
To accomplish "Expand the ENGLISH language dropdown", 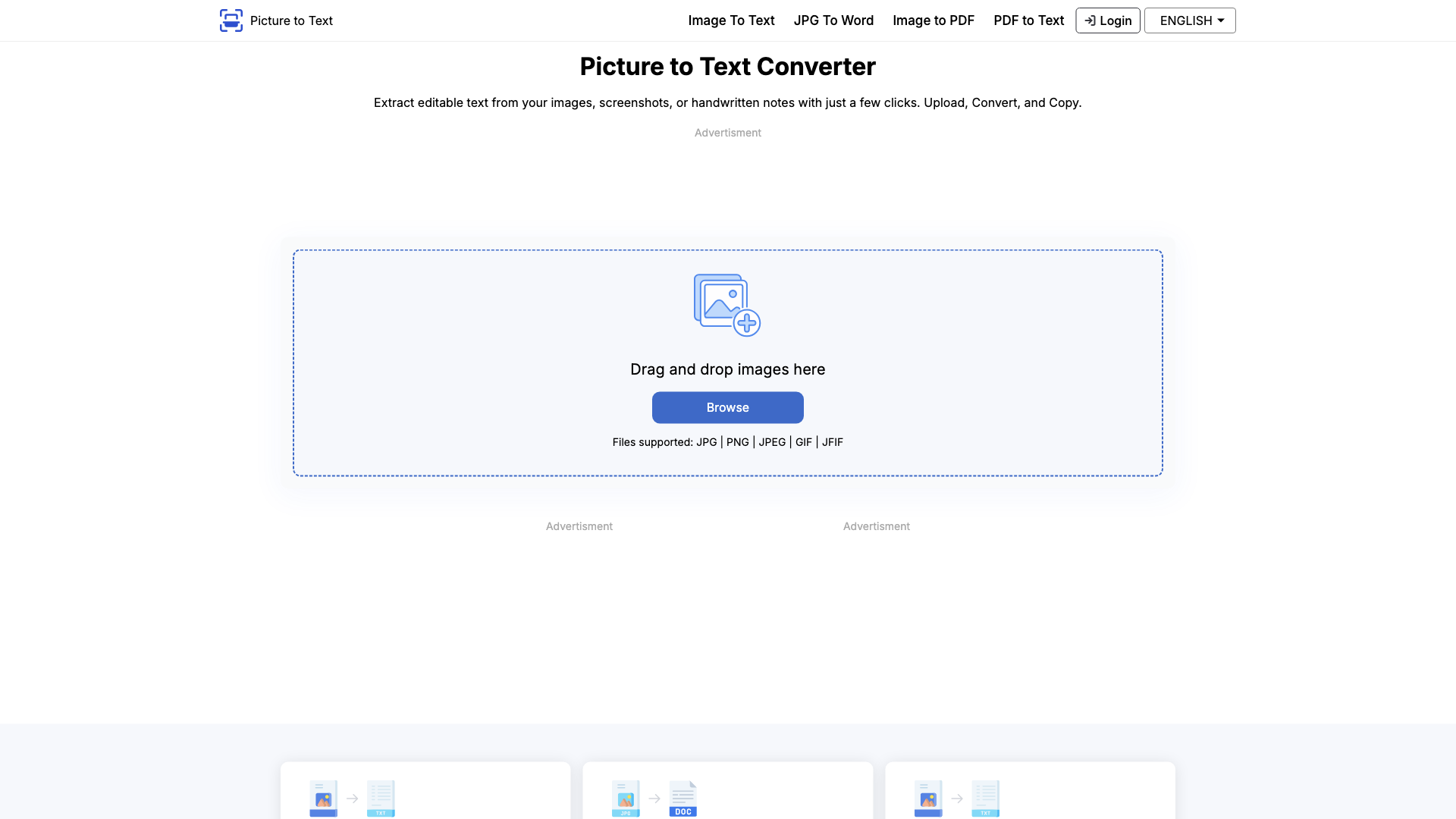I will [1190, 20].
